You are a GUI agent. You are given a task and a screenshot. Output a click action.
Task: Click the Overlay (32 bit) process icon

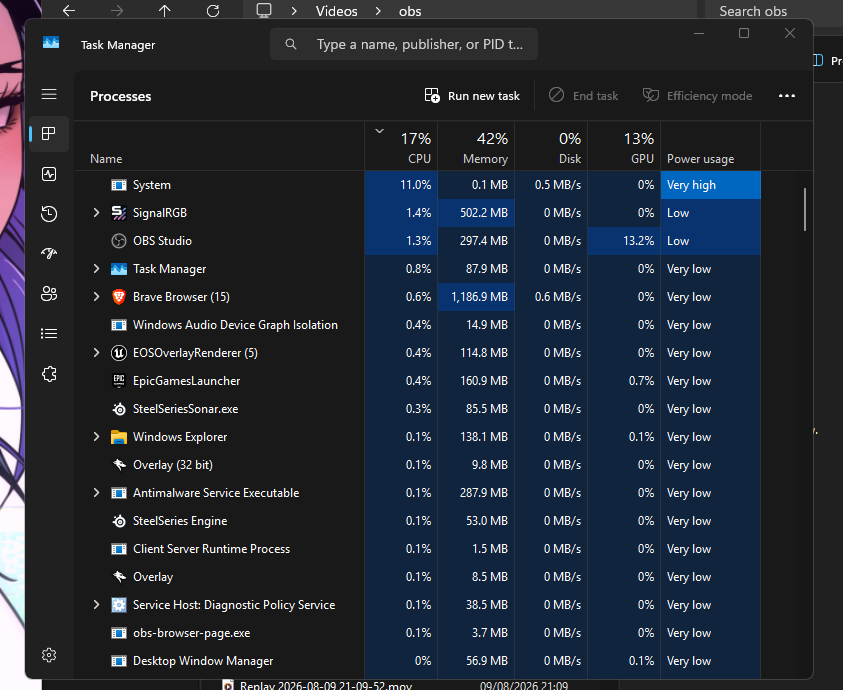pos(119,465)
